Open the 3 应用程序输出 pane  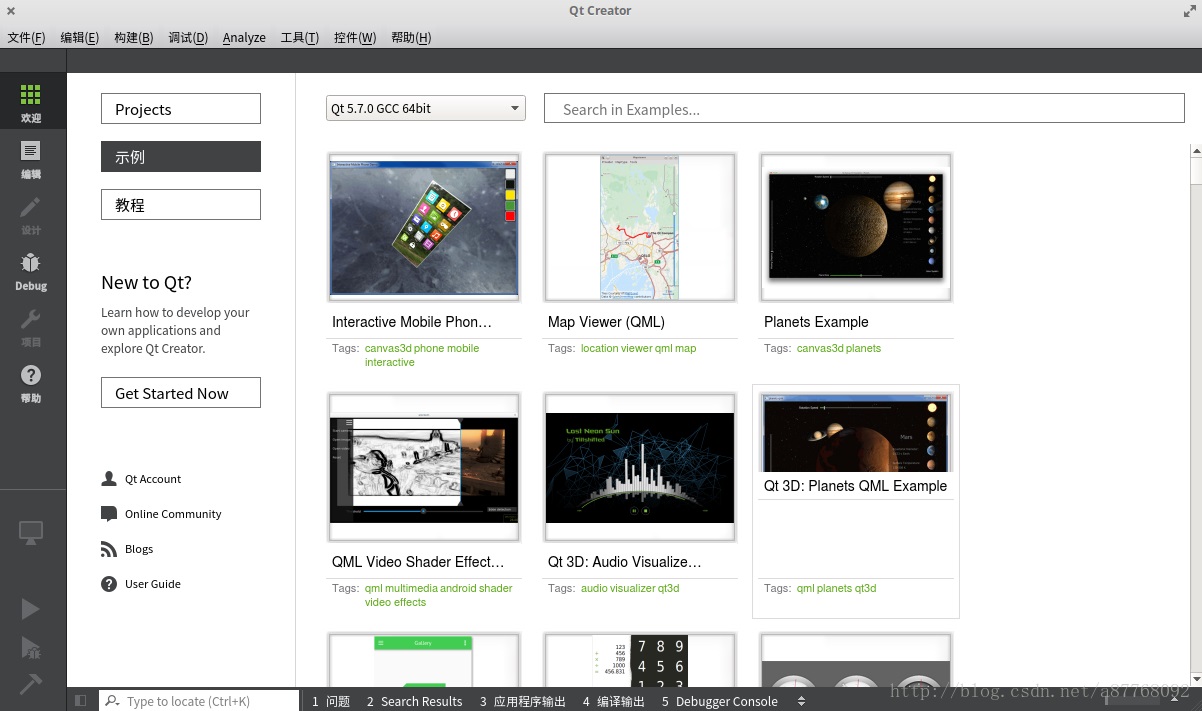(x=522, y=701)
